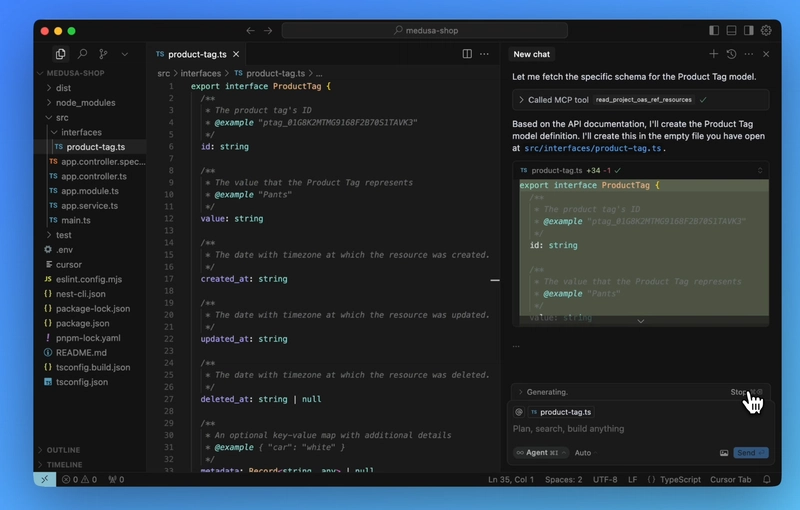Open errors and warnings status item

[x=79, y=479]
